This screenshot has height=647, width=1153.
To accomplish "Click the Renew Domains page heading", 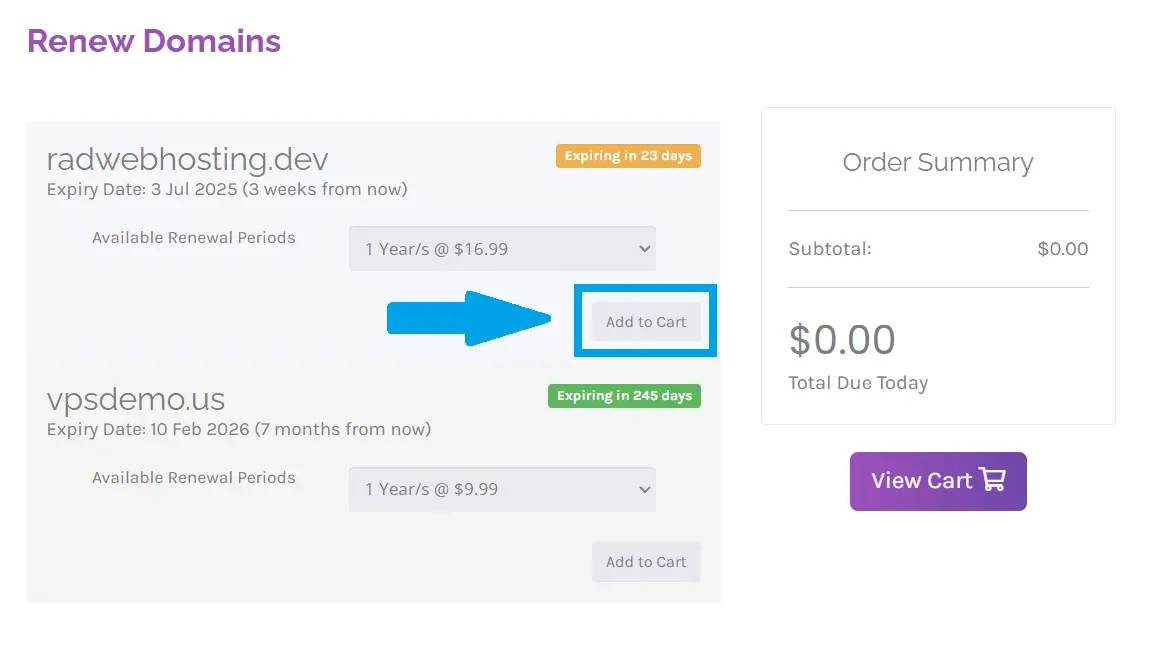I will coord(154,41).
